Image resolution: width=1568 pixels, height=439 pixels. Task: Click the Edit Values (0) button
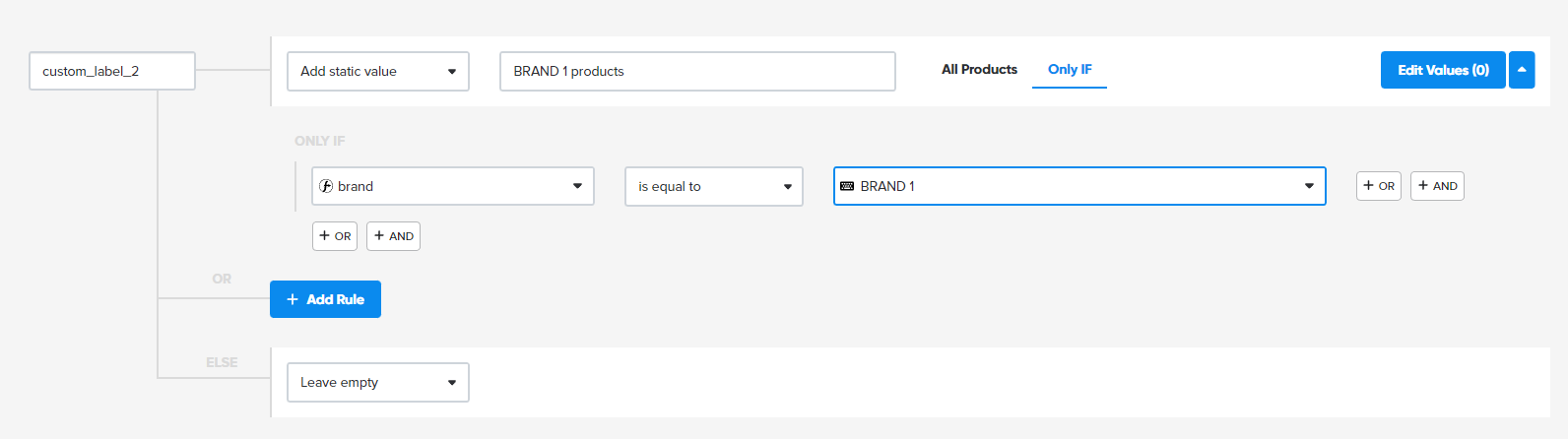click(1442, 70)
